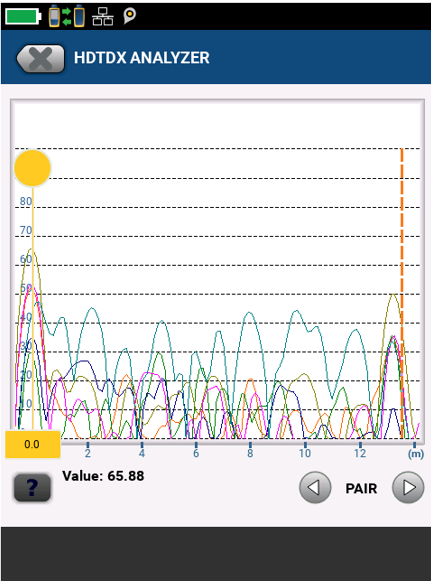Grab the yellow circular cursor handle
This screenshot has height=583, width=431.
tap(32, 168)
